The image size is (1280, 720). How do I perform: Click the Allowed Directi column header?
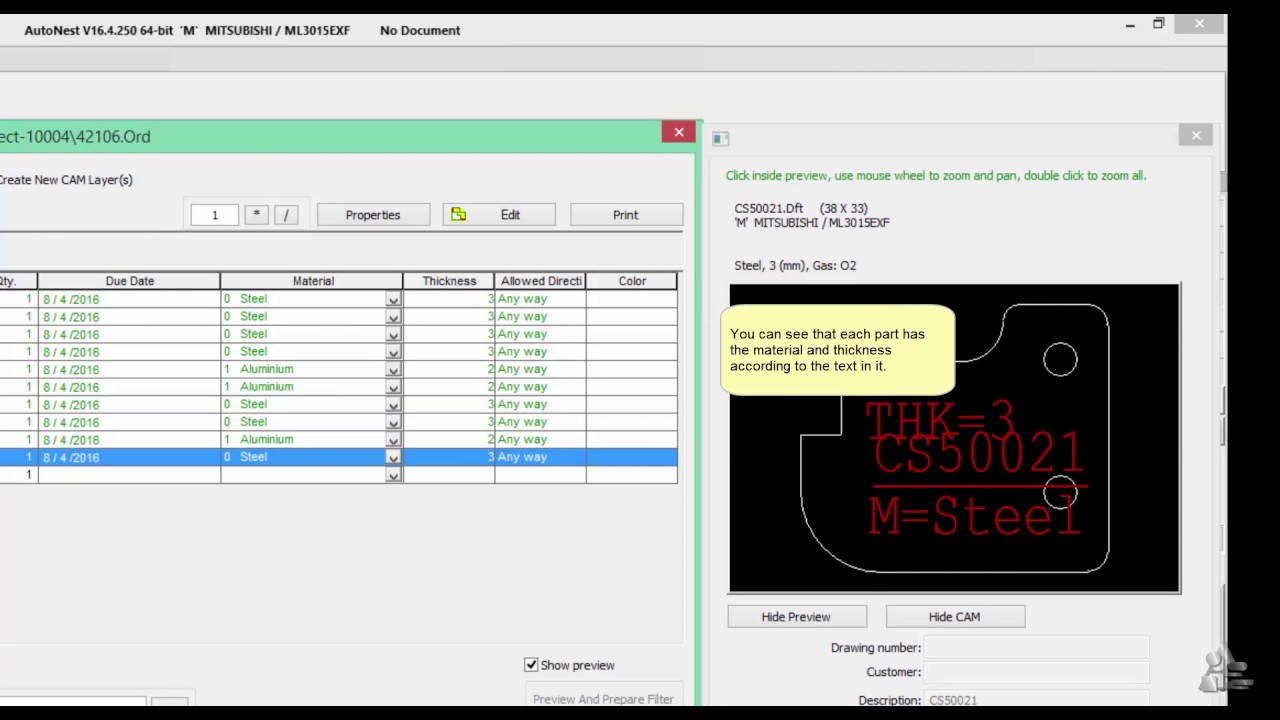[x=541, y=281]
